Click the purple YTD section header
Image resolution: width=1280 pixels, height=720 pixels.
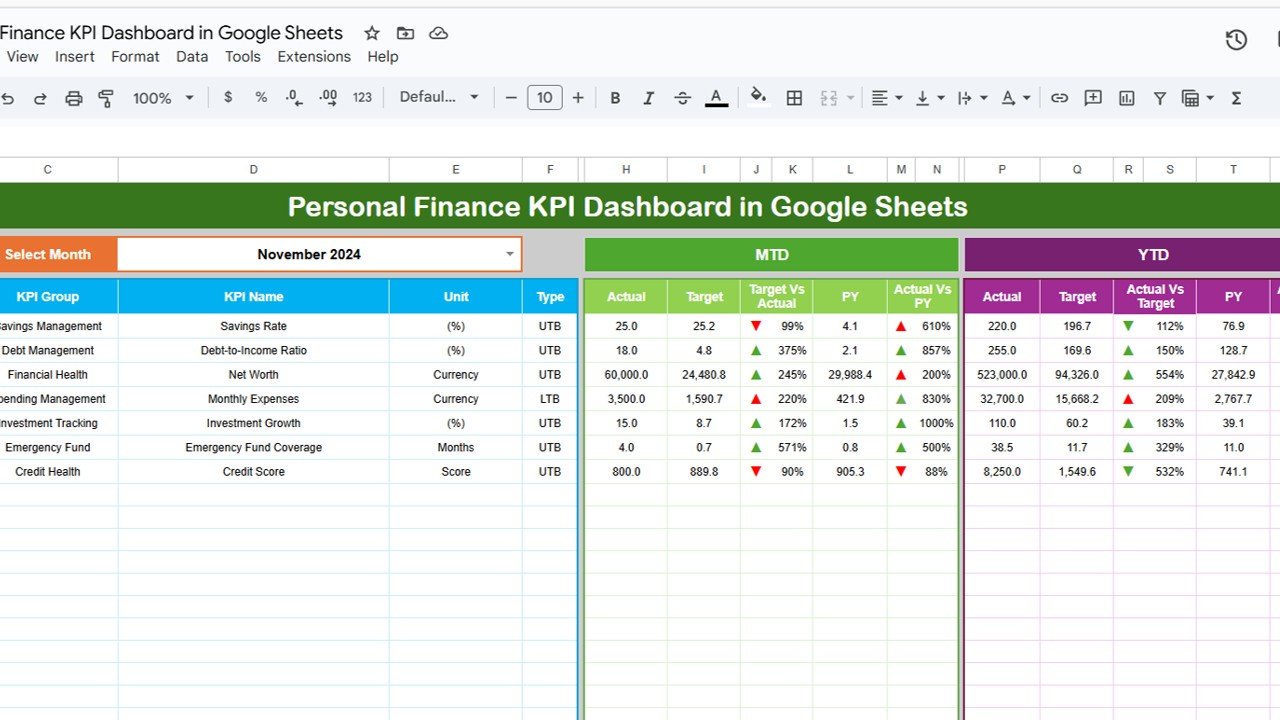(x=1122, y=255)
